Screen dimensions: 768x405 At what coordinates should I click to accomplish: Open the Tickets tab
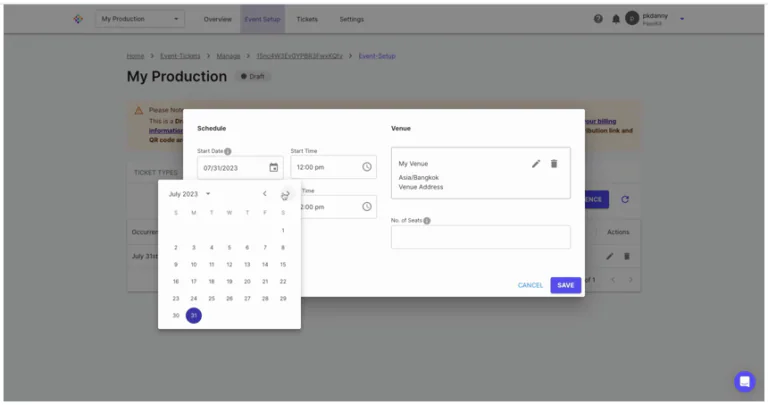click(x=307, y=19)
